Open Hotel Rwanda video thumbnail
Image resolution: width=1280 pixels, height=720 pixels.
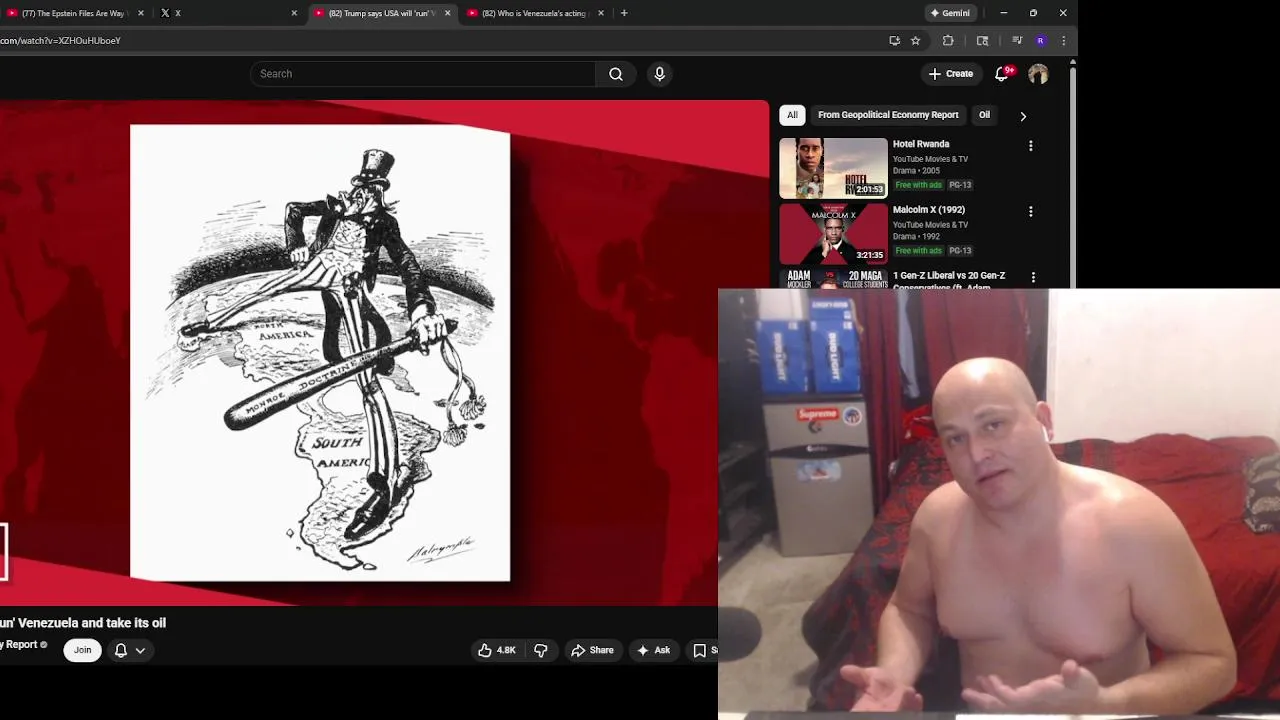pos(833,168)
